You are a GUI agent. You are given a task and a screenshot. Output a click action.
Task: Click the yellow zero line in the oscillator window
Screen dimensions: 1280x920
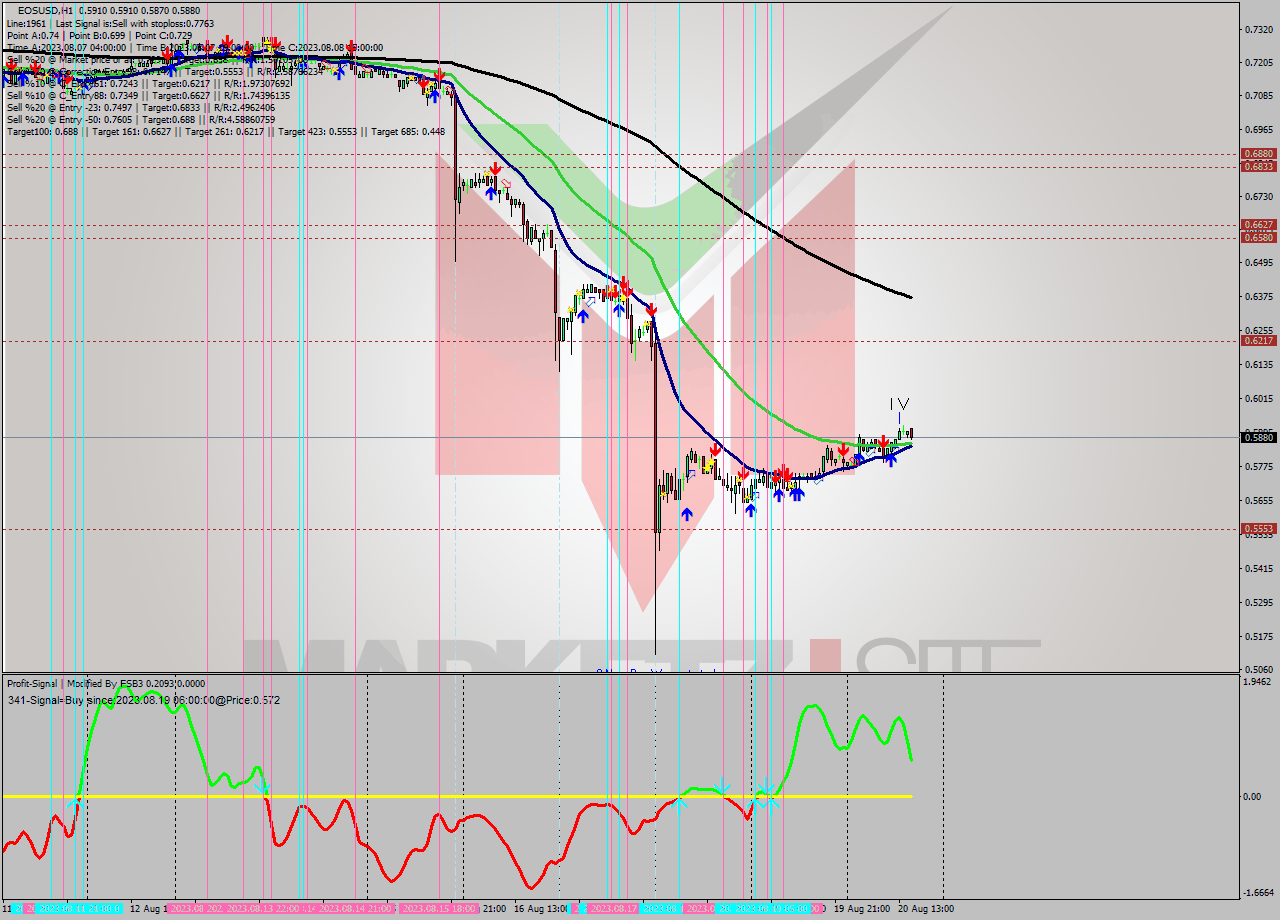[x=450, y=797]
